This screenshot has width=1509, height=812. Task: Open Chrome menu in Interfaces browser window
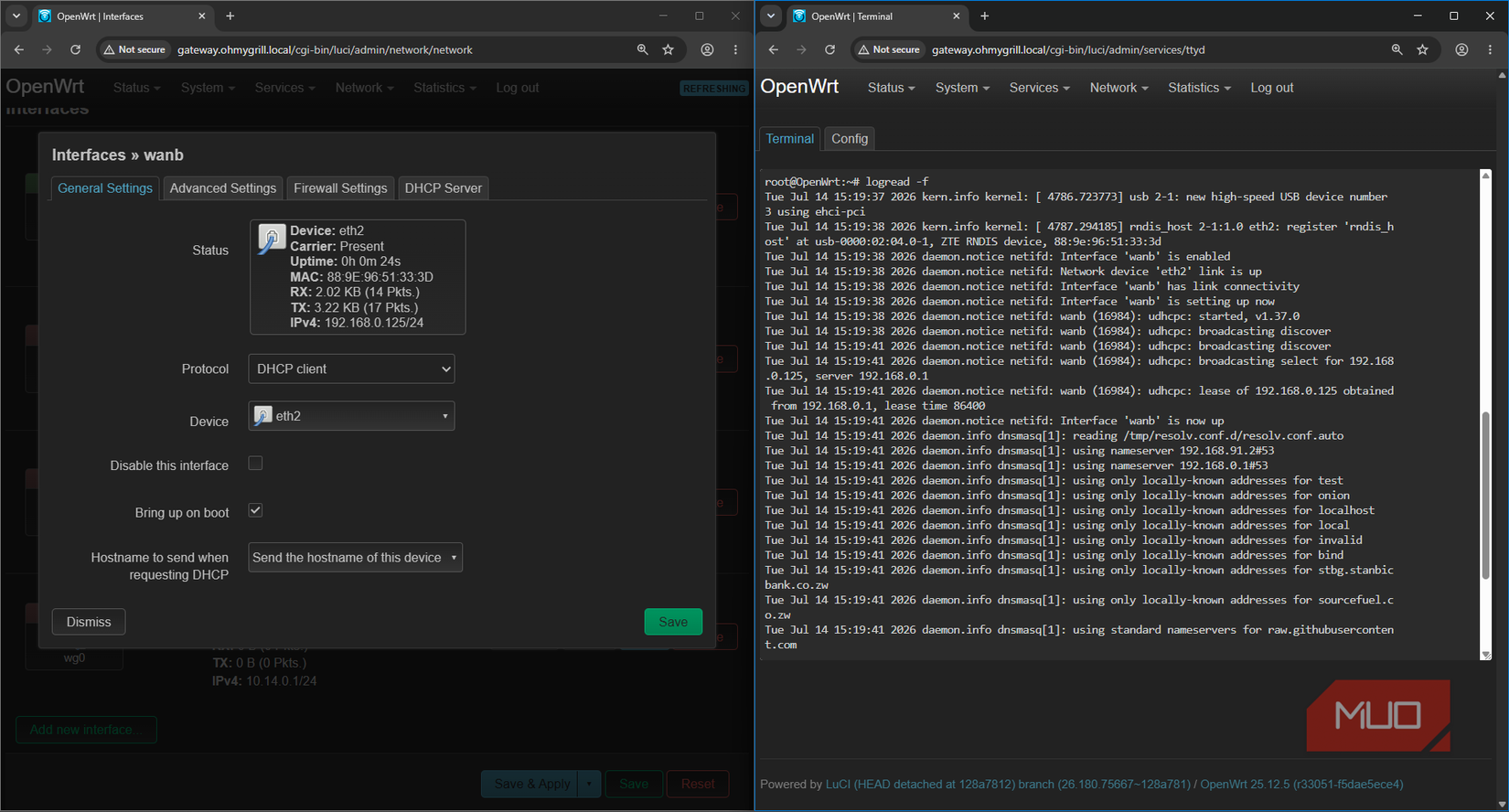coord(735,49)
